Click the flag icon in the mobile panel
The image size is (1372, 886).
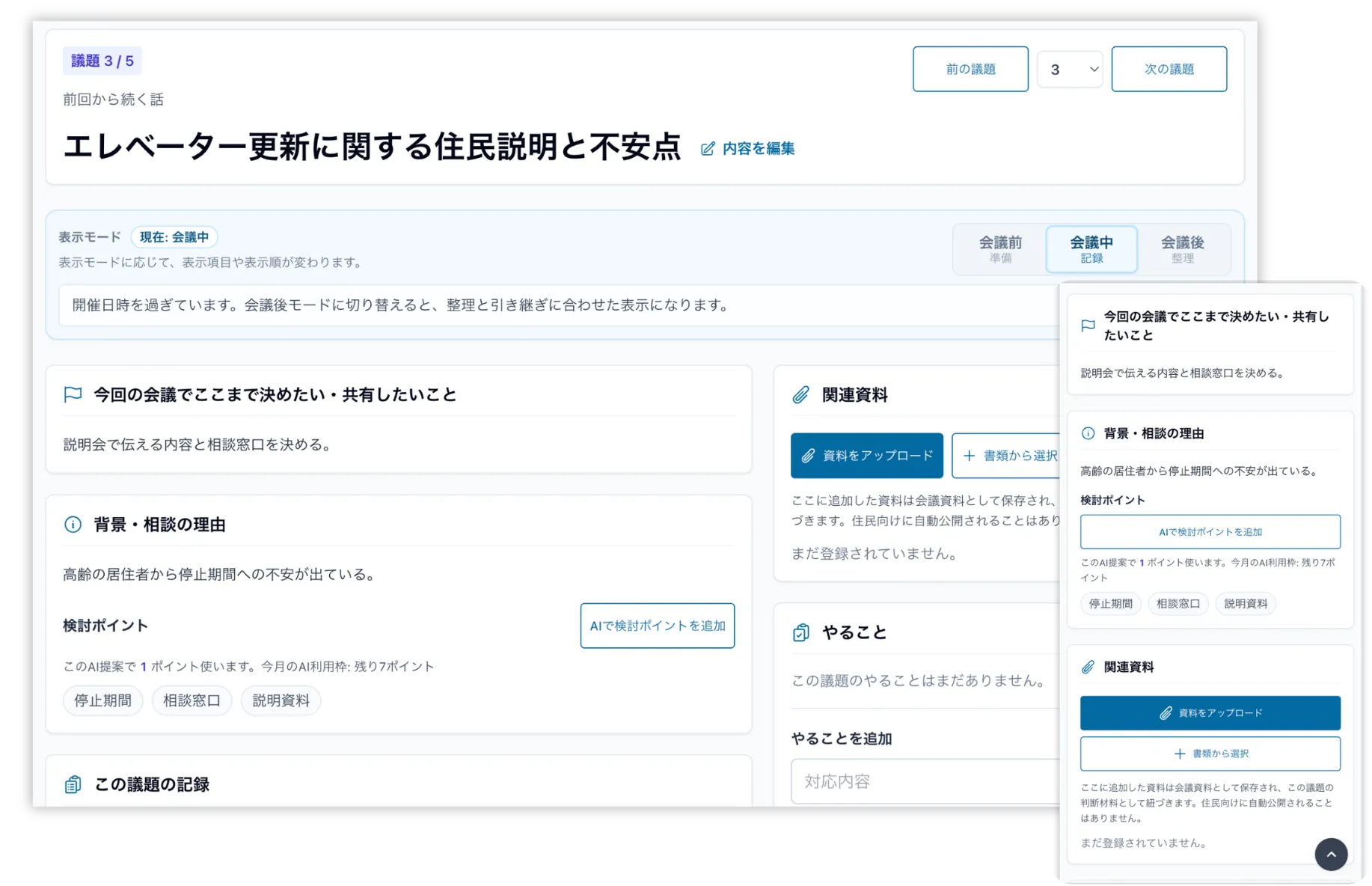(1088, 326)
